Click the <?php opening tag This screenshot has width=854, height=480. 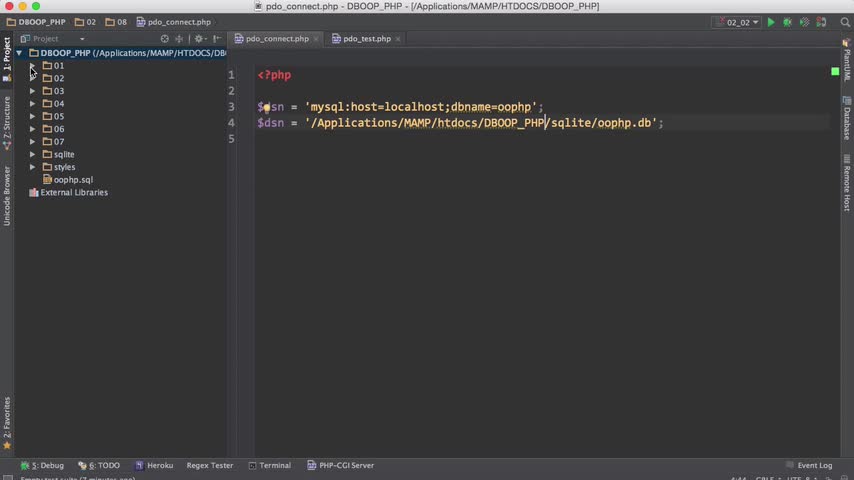[x=274, y=75]
